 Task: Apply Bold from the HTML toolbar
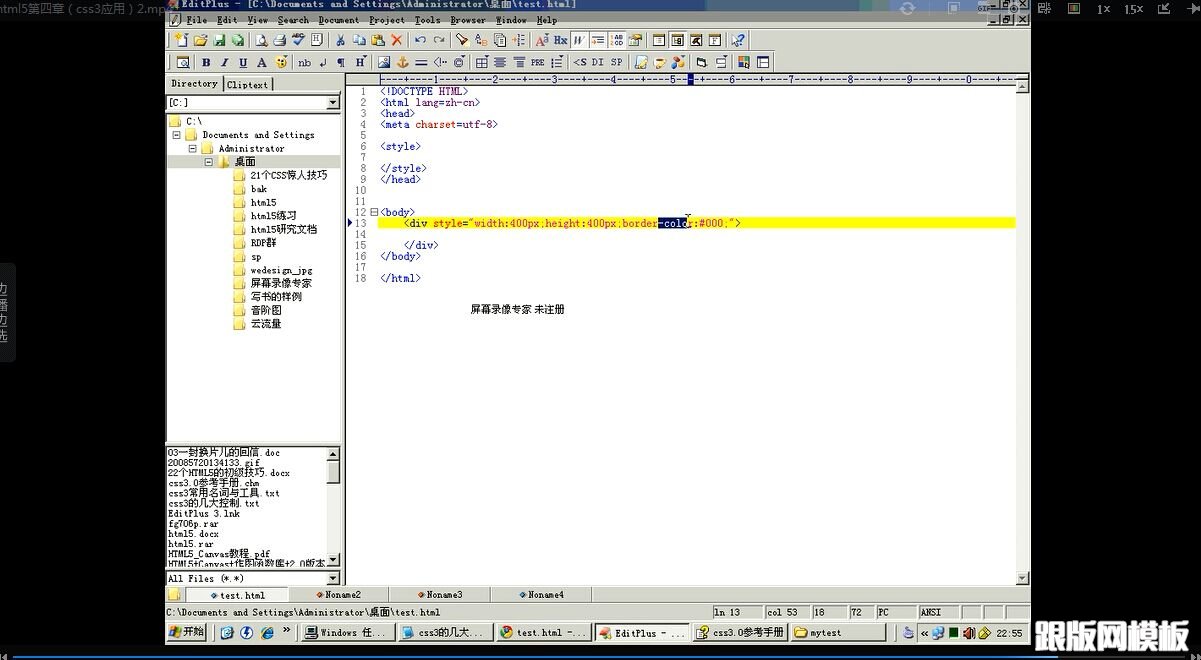pos(206,62)
